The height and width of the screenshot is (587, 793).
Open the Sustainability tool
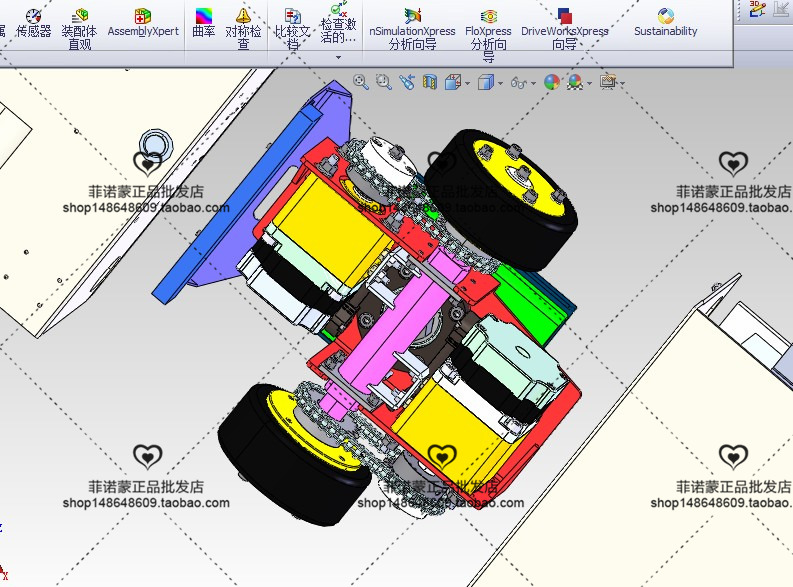666,23
